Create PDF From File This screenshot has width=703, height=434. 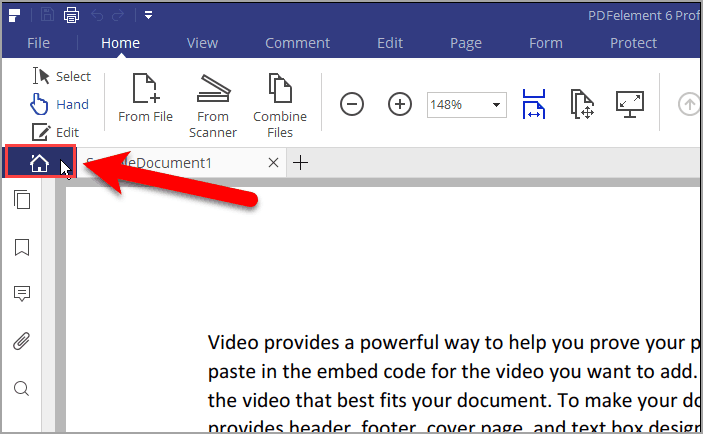point(145,98)
